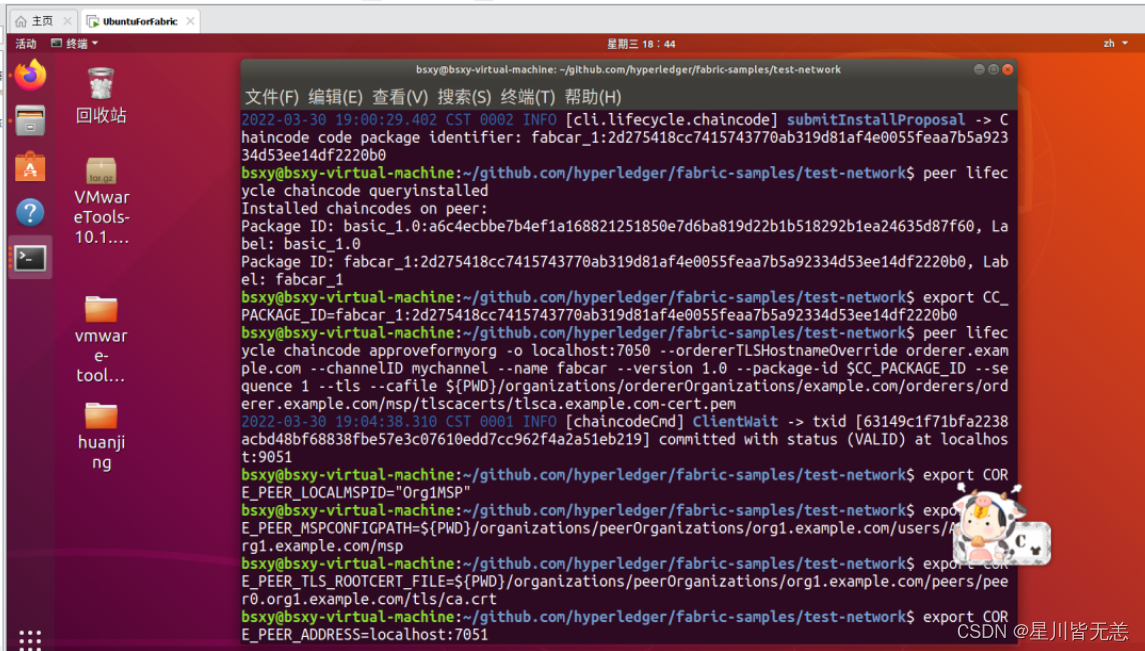Open the zh input language dropdown

pos(1114,44)
